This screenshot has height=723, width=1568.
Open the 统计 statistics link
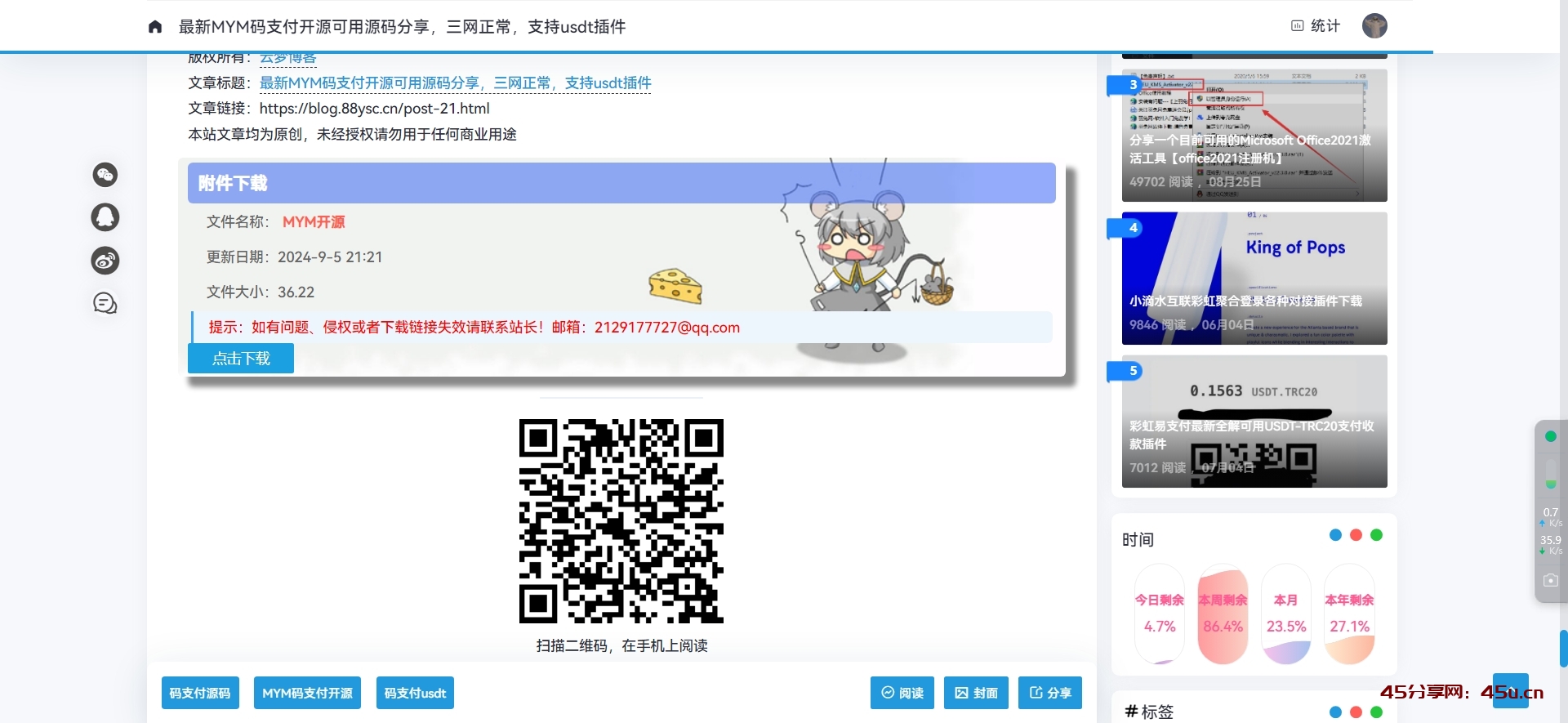(1316, 26)
